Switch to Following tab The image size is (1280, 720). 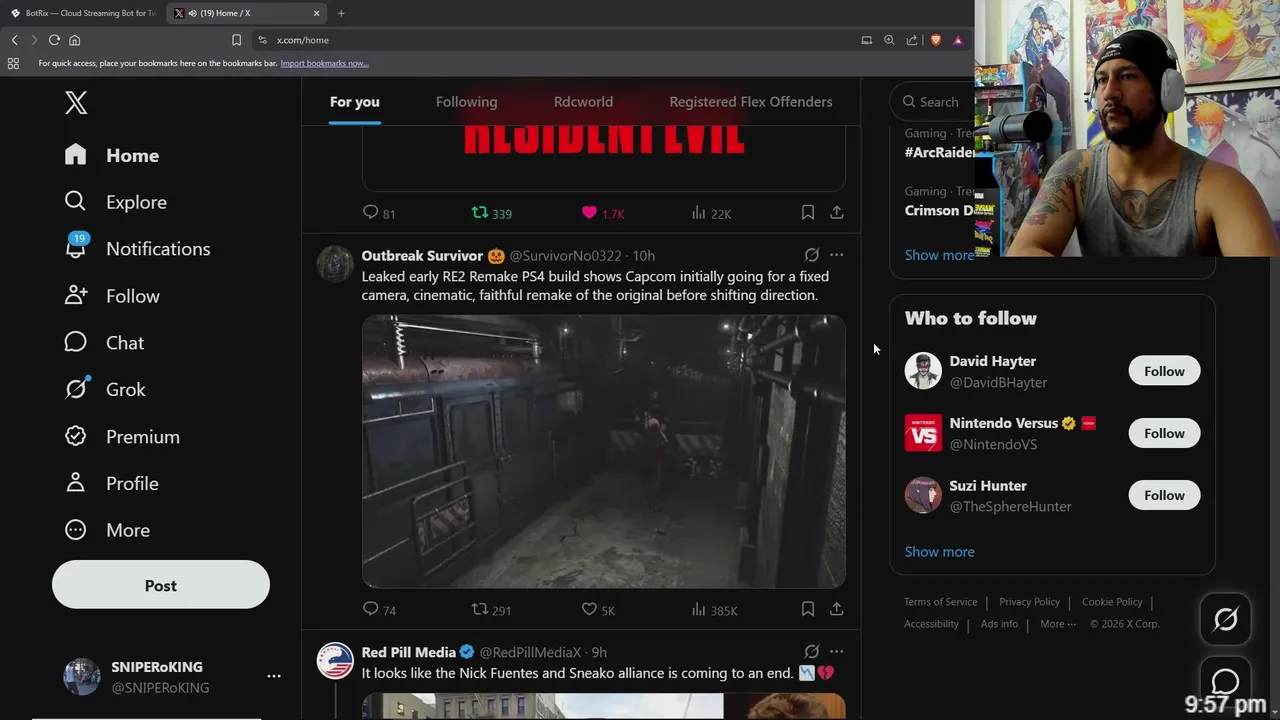pos(466,101)
